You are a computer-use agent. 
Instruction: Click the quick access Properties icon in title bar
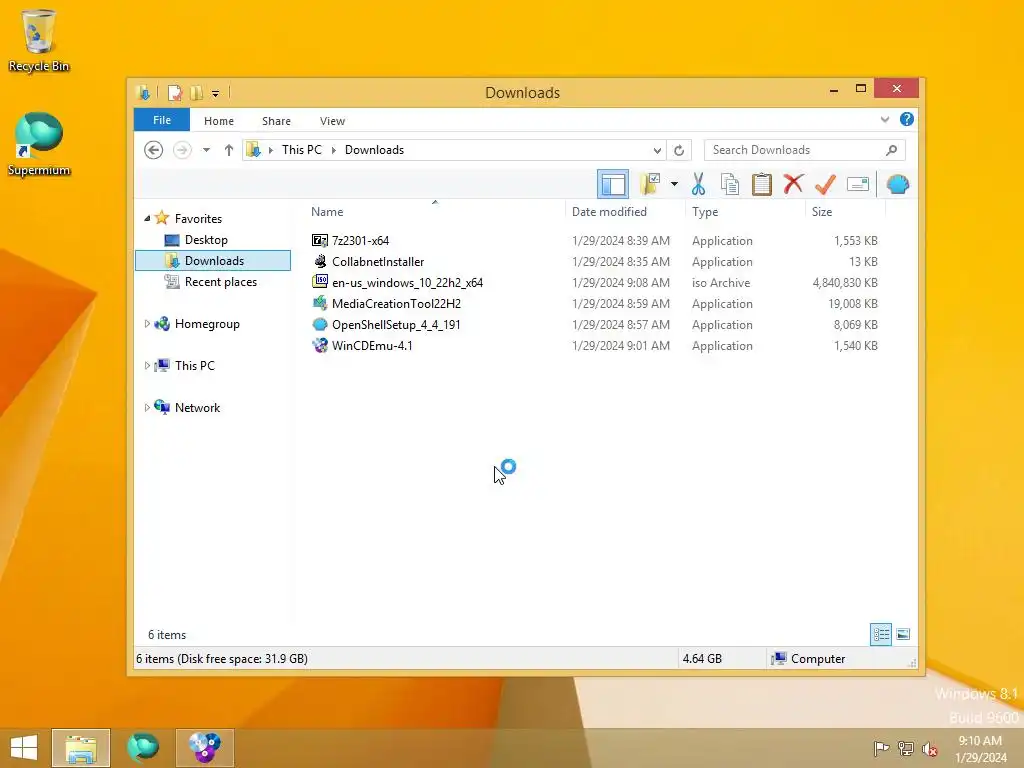174,93
